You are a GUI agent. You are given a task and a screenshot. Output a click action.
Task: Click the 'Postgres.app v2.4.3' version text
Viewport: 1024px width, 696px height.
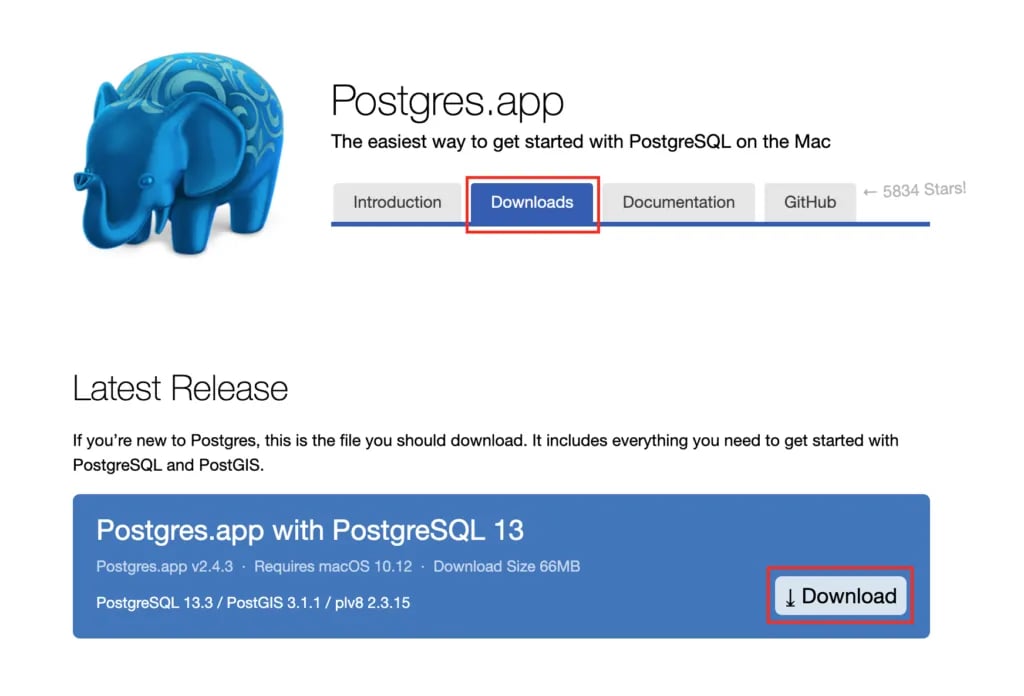(x=165, y=567)
